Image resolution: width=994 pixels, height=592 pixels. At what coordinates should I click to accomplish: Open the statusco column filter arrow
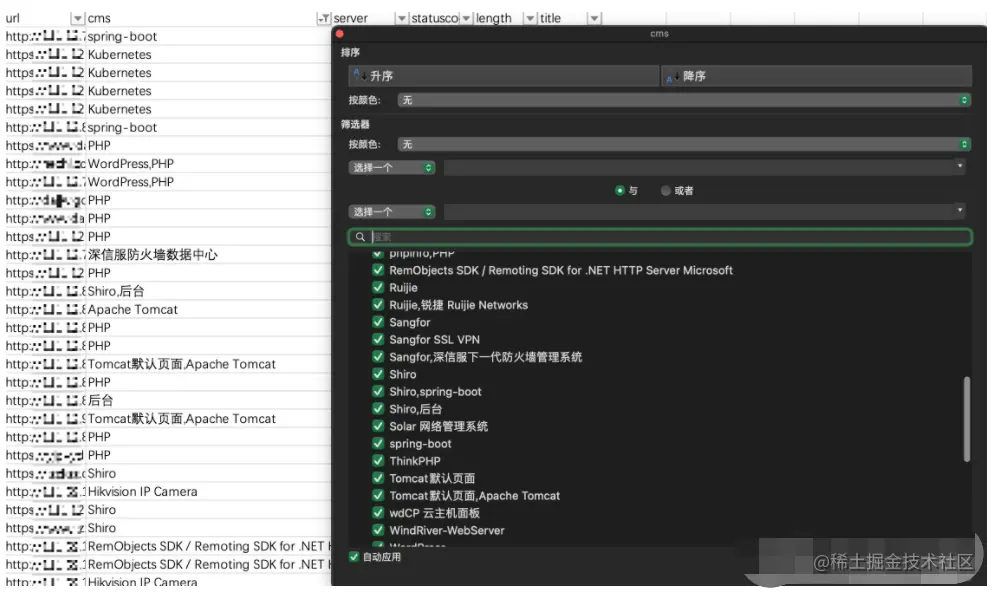(x=466, y=18)
